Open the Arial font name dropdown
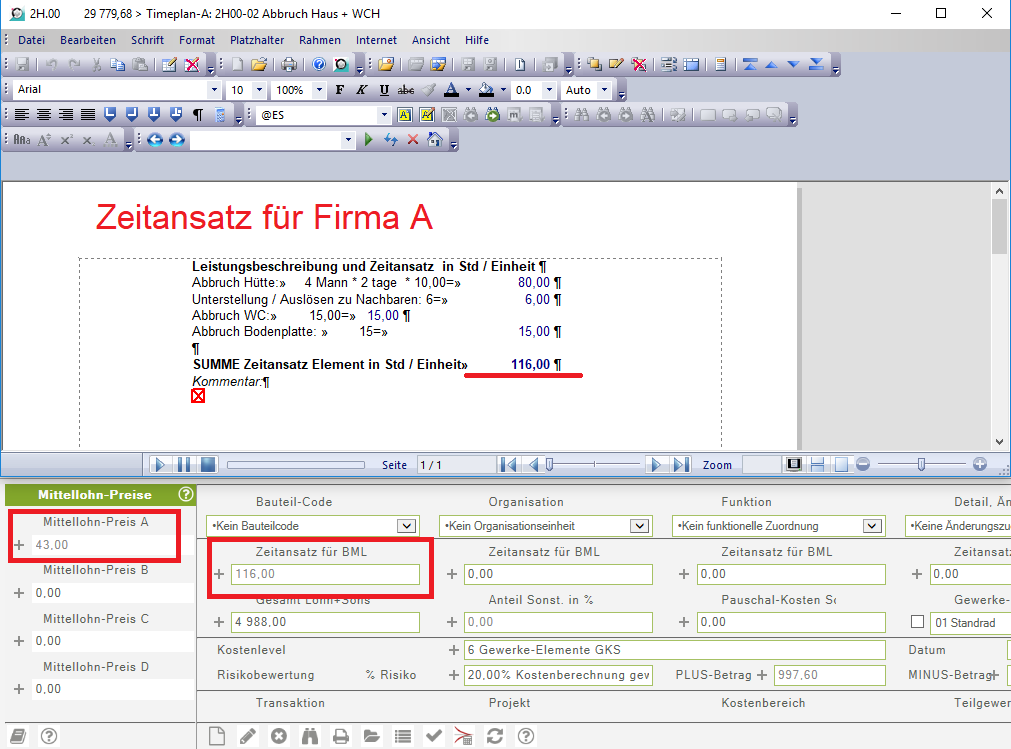This screenshot has height=749, width=1011. (x=214, y=90)
